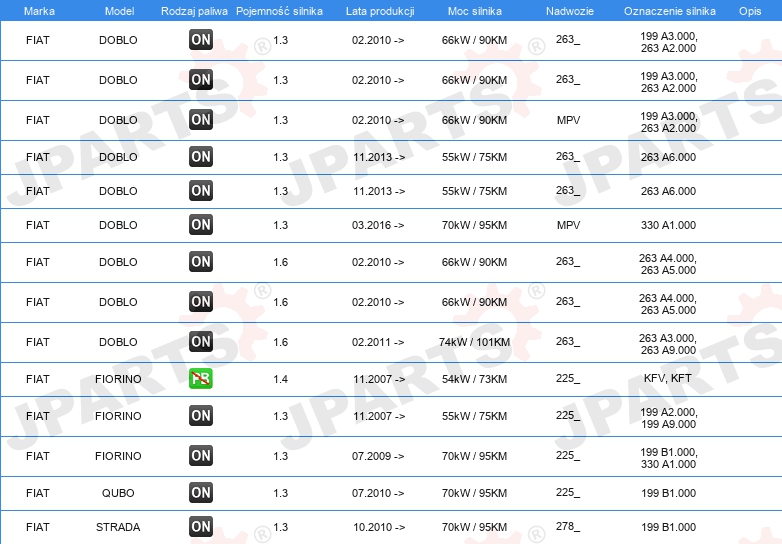Click the 'Opis' column header
This screenshot has width=782, height=544.
[750, 11]
